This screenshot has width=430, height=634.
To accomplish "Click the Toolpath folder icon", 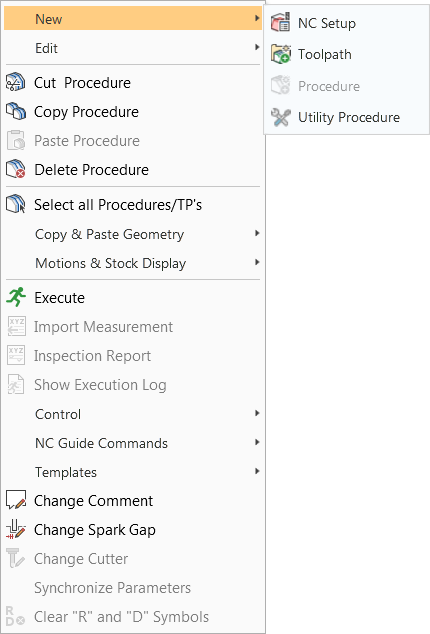I will 280,54.
